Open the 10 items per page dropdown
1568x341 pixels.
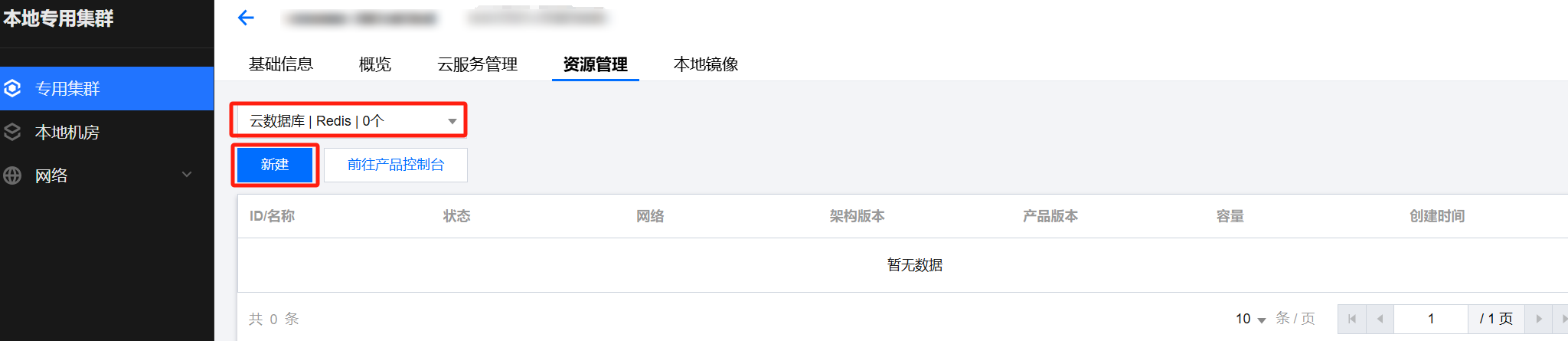(x=1251, y=319)
